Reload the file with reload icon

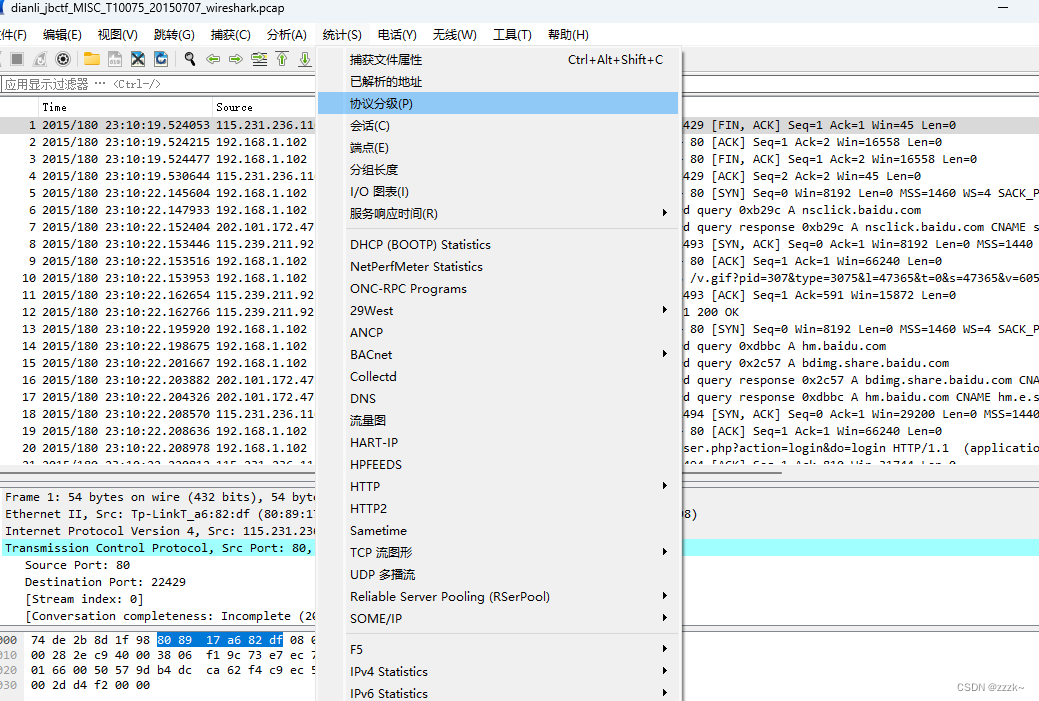162,58
